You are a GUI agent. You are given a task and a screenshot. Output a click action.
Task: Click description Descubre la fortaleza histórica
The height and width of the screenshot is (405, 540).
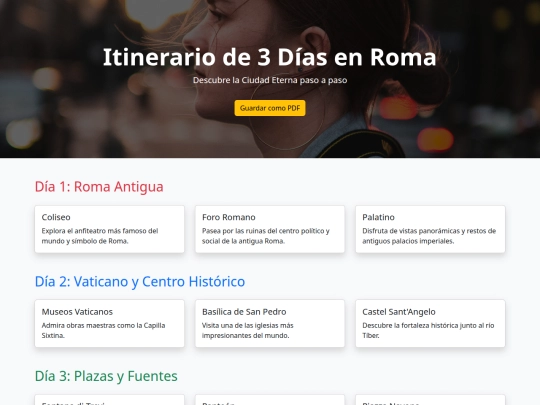pos(428,330)
